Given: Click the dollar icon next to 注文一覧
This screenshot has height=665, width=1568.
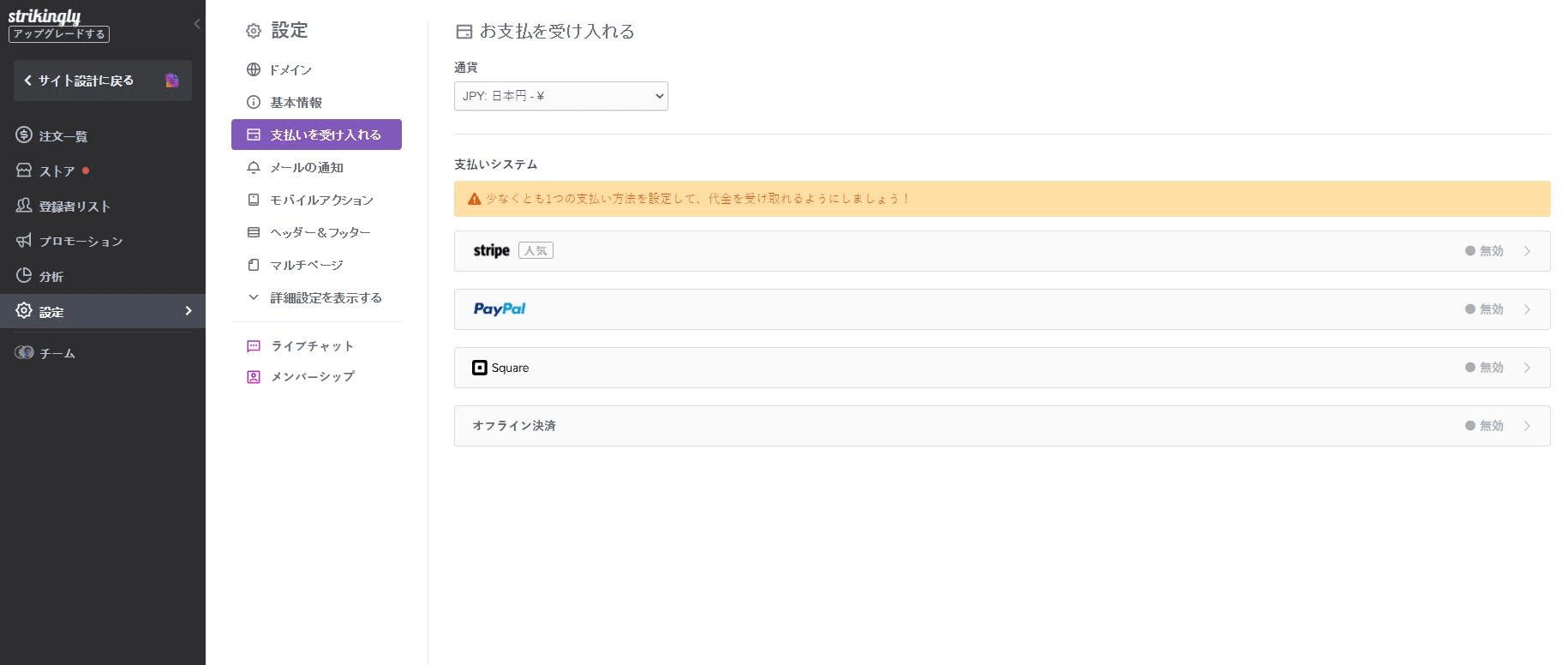Looking at the screenshot, I should (24, 135).
